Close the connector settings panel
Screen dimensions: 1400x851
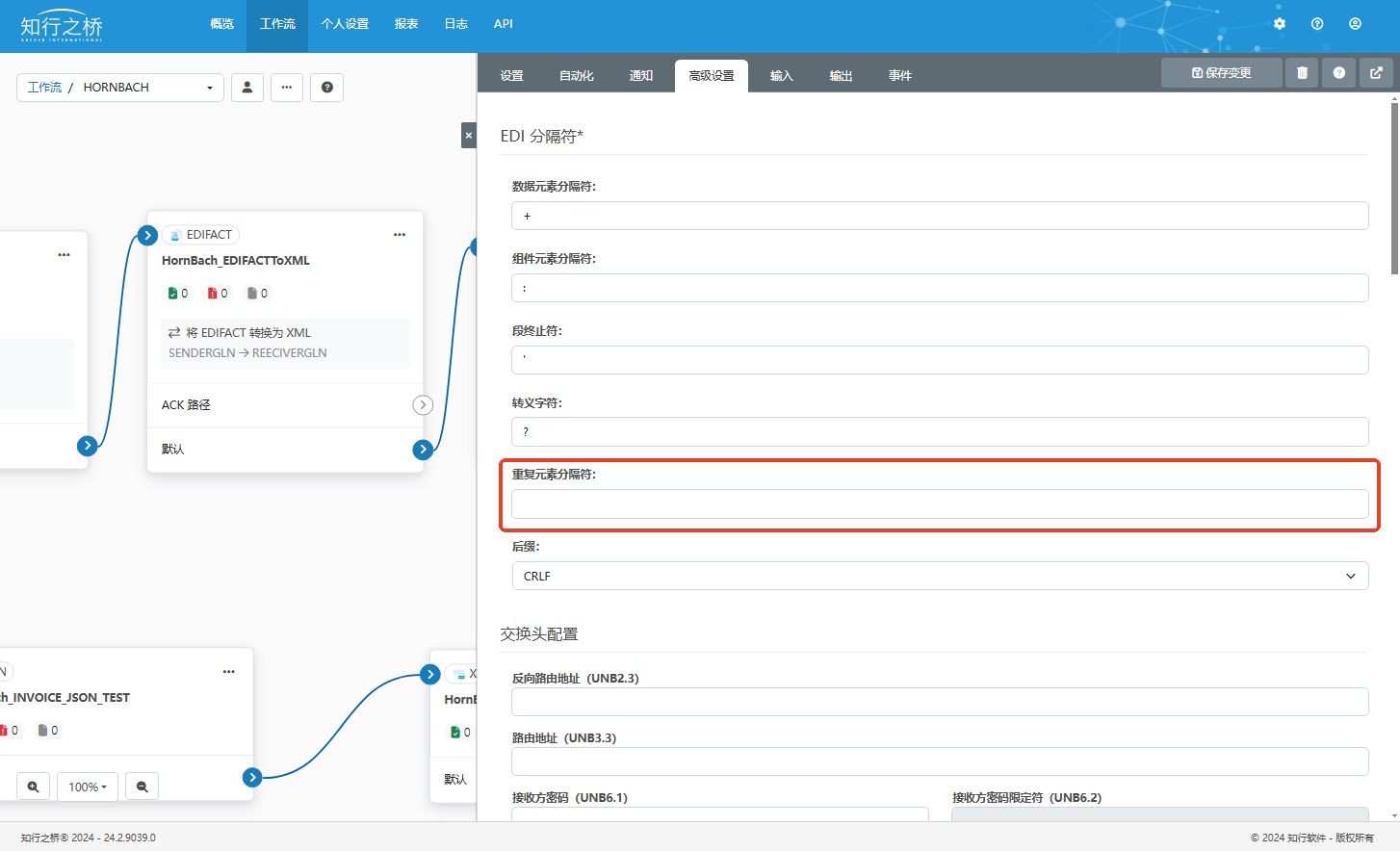(469, 136)
